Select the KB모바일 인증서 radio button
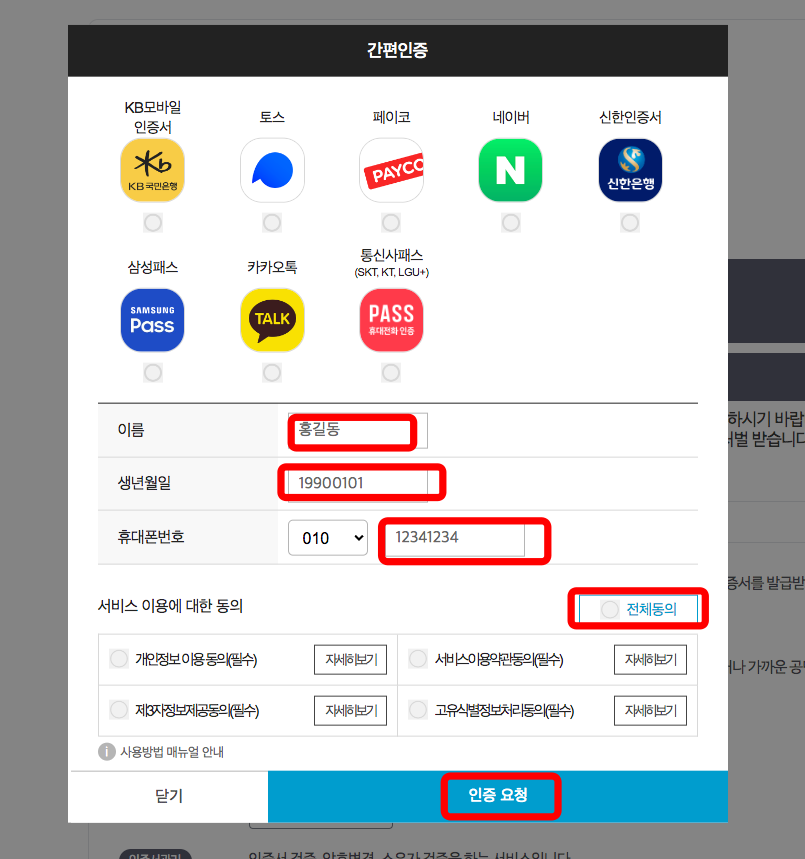 (x=153, y=223)
